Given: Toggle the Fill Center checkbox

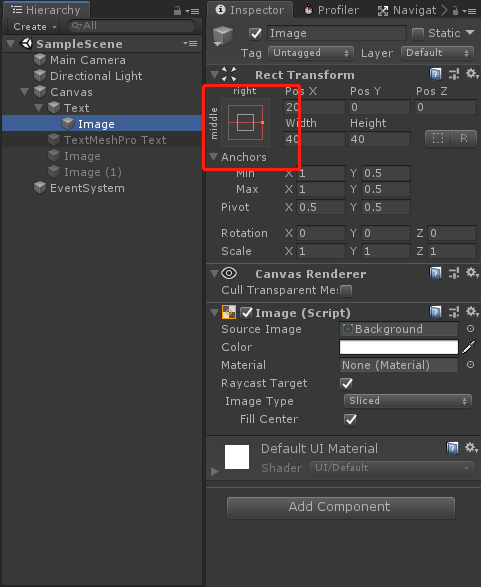Looking at the screenshot, I should click(350, 420).
